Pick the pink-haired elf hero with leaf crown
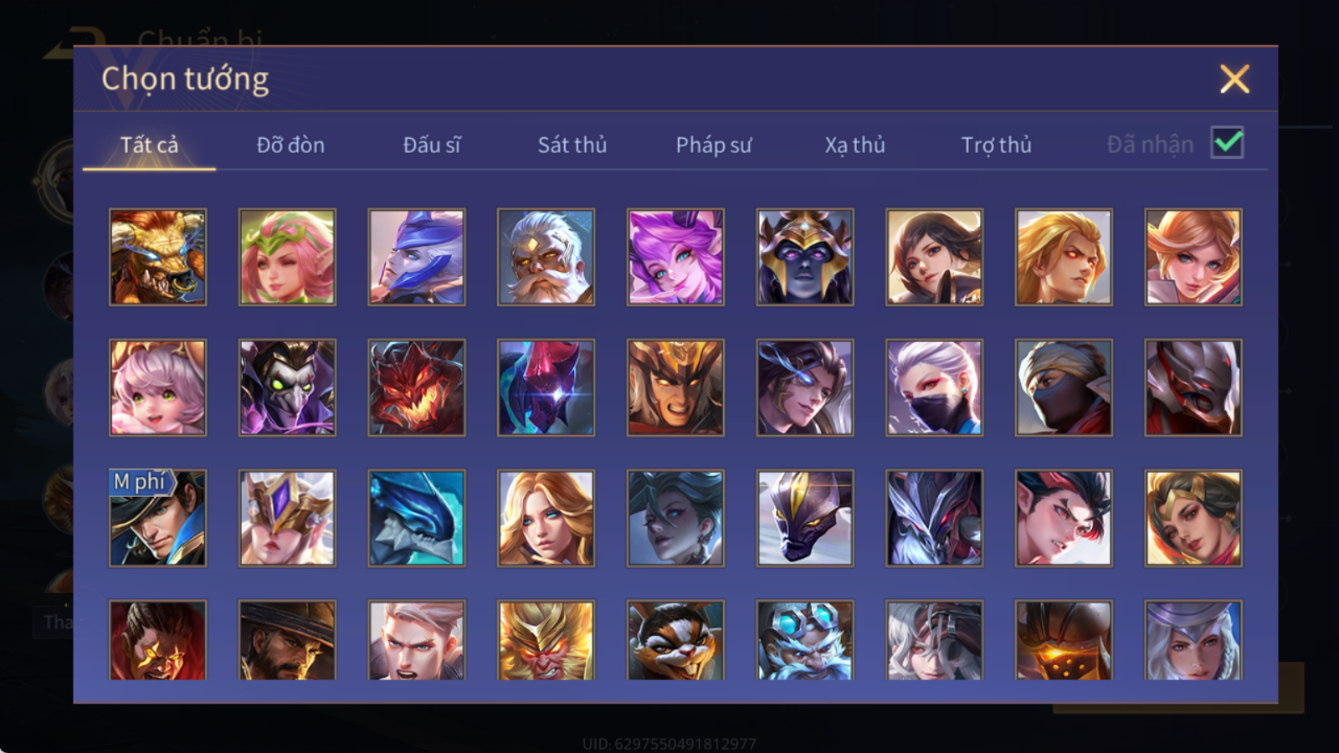 point(287,257)
